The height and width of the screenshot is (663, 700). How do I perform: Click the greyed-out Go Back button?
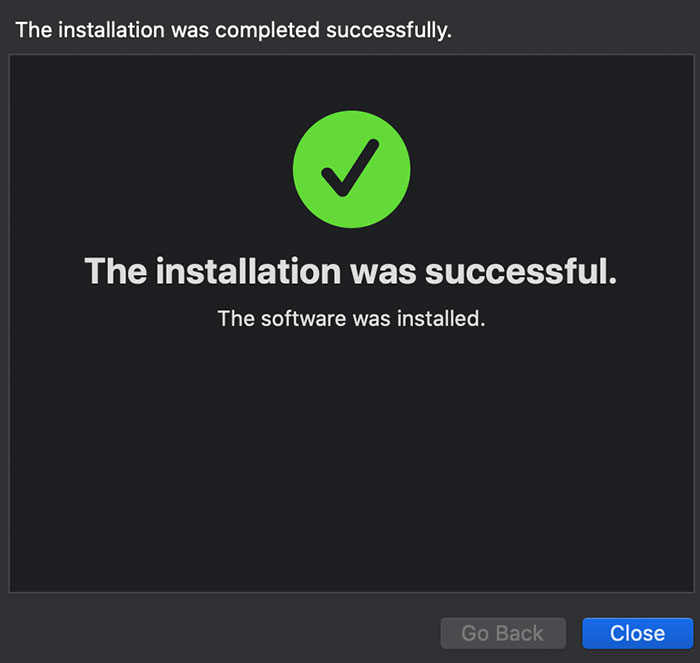pyautogui.click(x=503, y=633)
